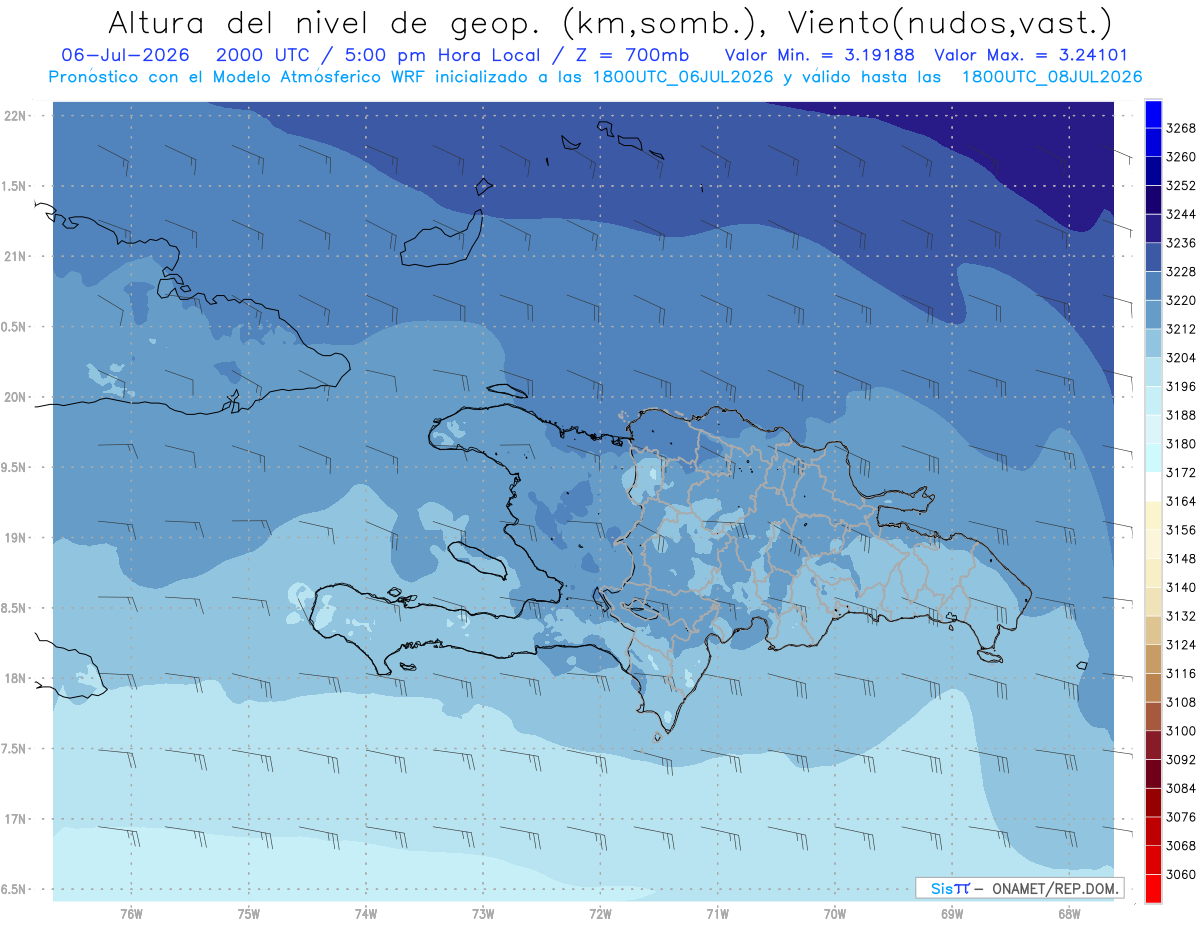Click the '22N' latitude axis label

pyautogui.click(x=16, y=115)
